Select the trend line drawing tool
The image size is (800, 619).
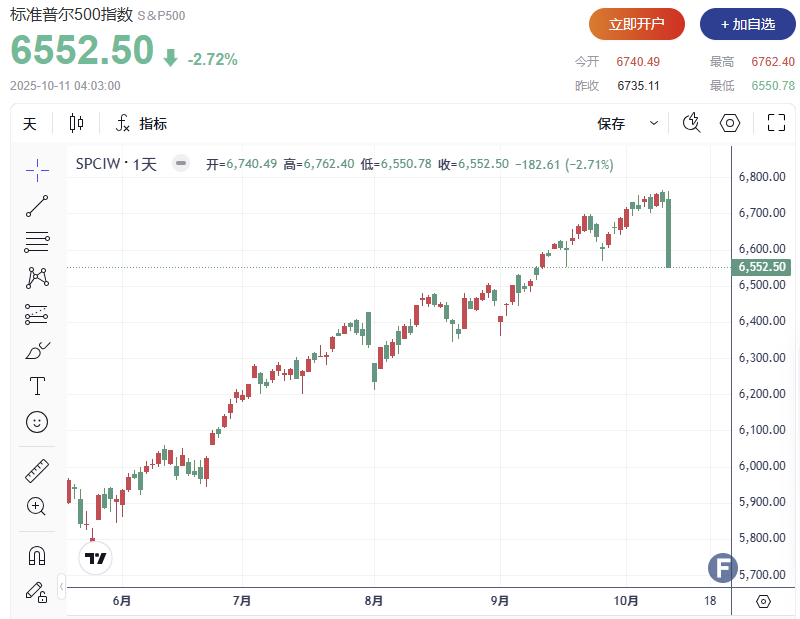click(37, 207)
